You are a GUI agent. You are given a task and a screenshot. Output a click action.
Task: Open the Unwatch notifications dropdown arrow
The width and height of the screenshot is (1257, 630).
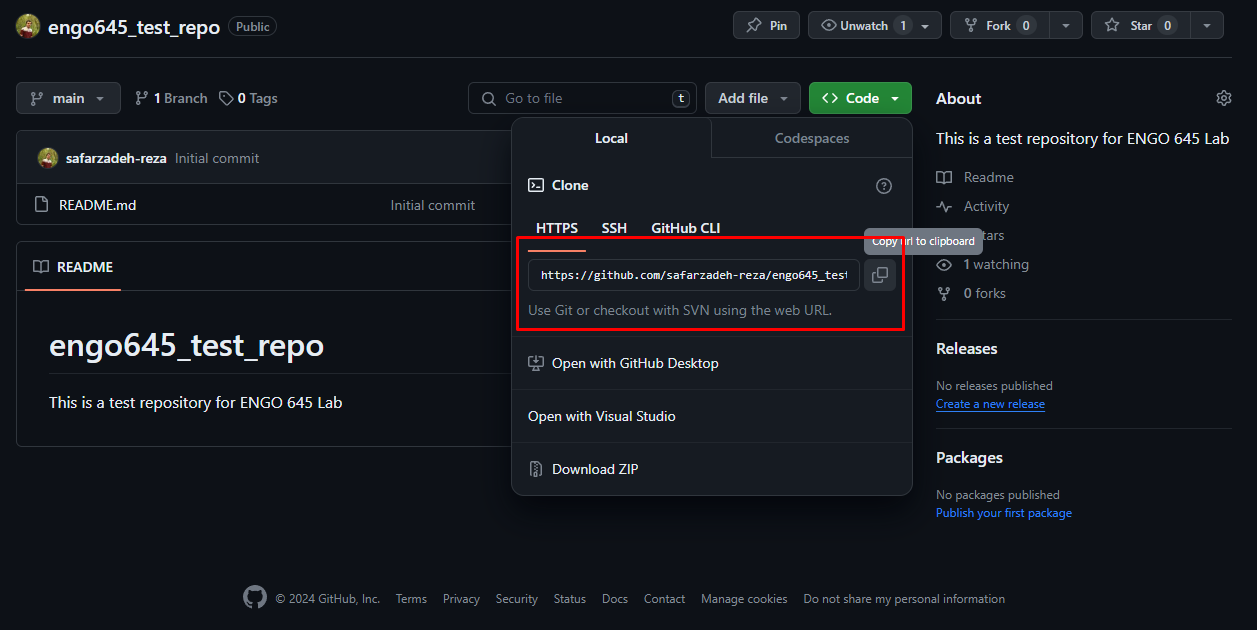coord(926,26)
